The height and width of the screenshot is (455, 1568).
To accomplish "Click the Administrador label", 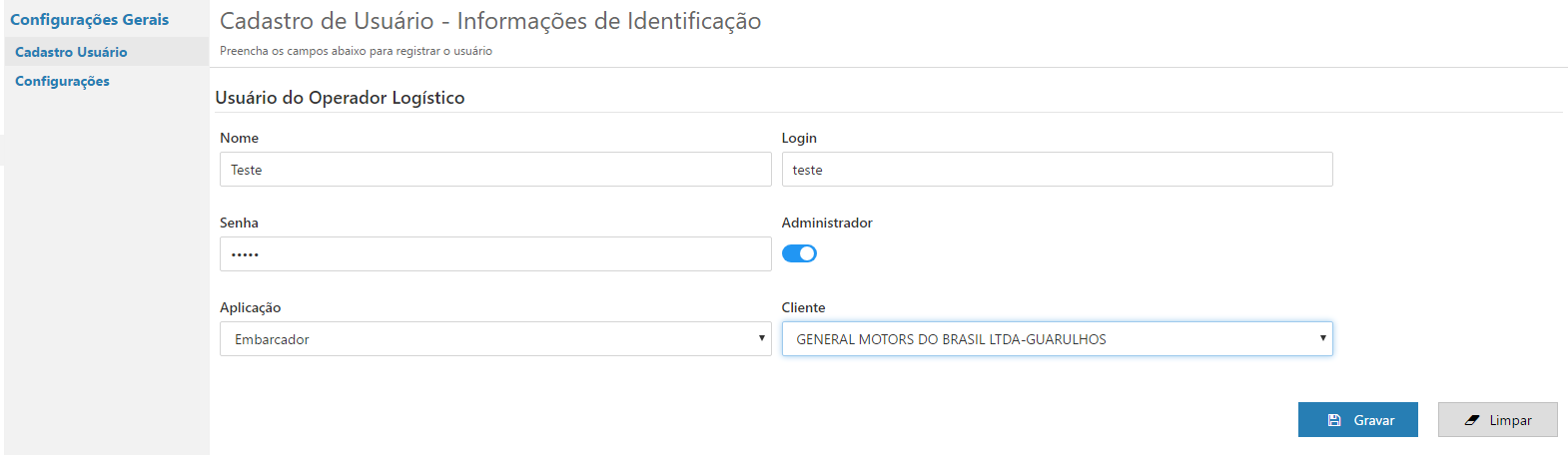I will pyautogui.click(x=827, y=223).
